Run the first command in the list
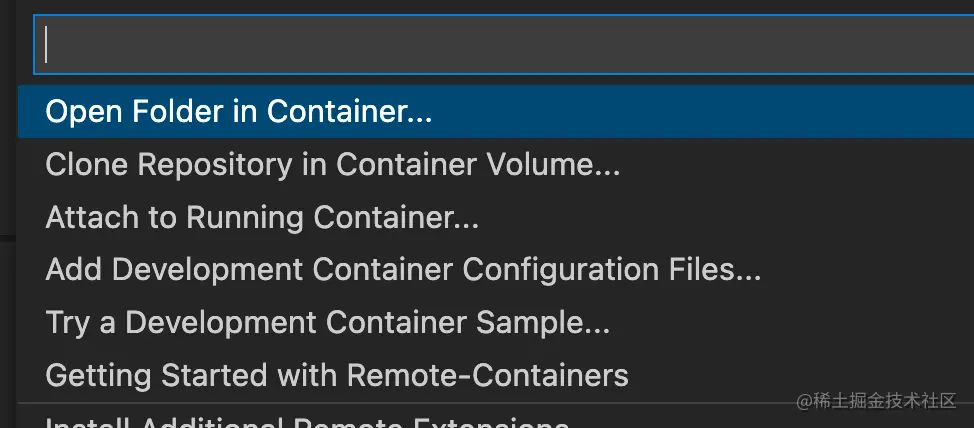Viewport: 974px width, 428px height. (239, 112)
